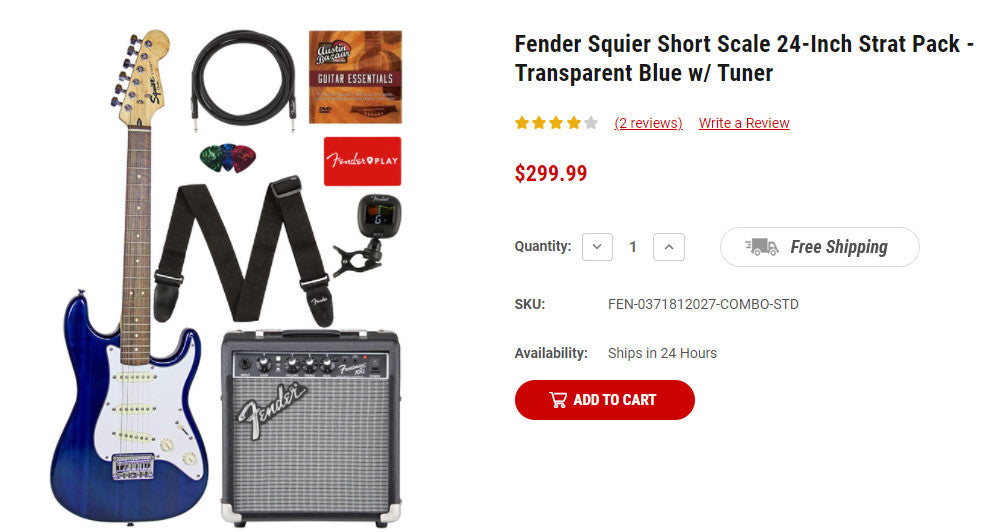Click the Guitar Essentials DVD cover
The image size is (1008, 532).
coord(355,77)
